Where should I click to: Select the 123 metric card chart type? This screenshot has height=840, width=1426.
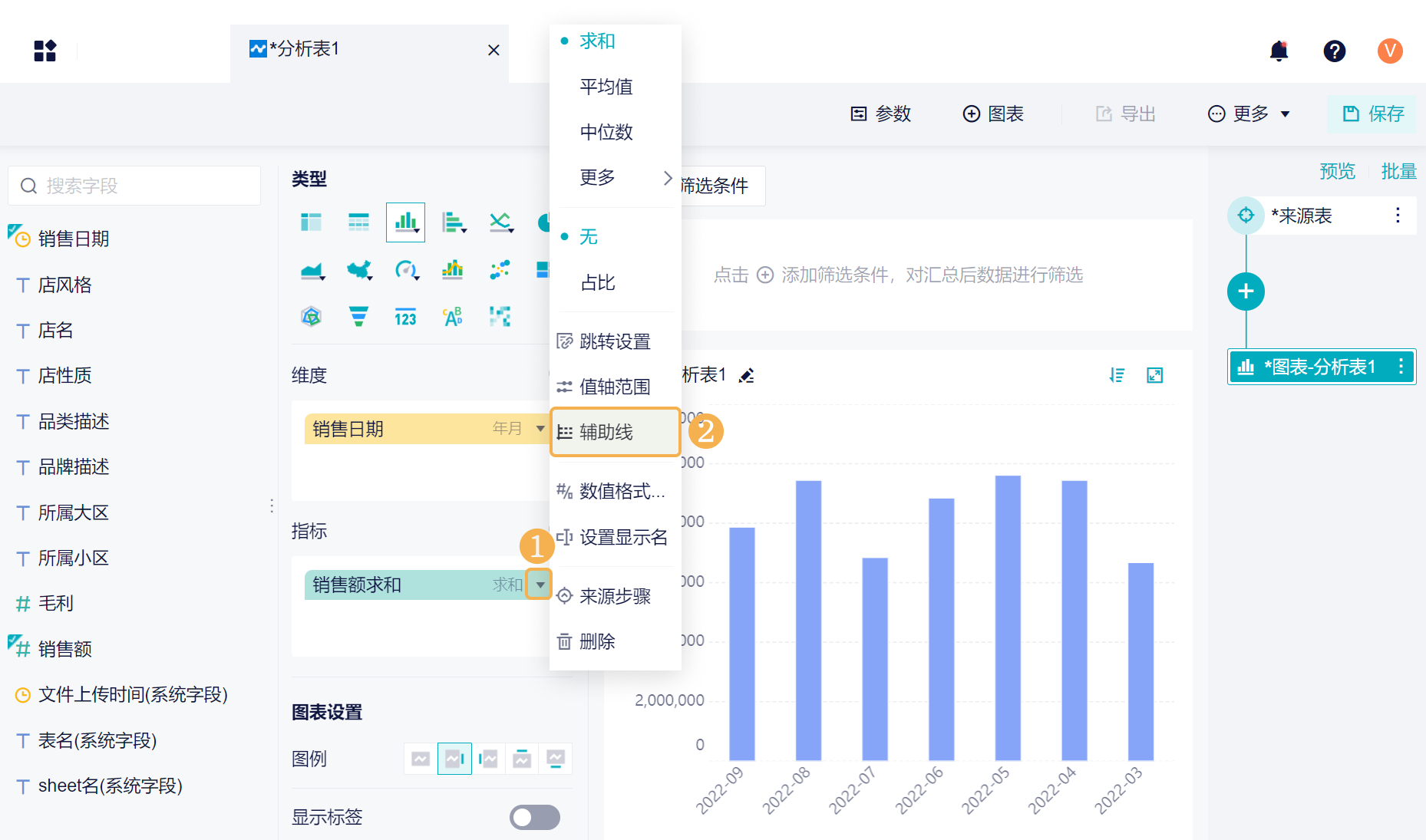tap(405, 317)
